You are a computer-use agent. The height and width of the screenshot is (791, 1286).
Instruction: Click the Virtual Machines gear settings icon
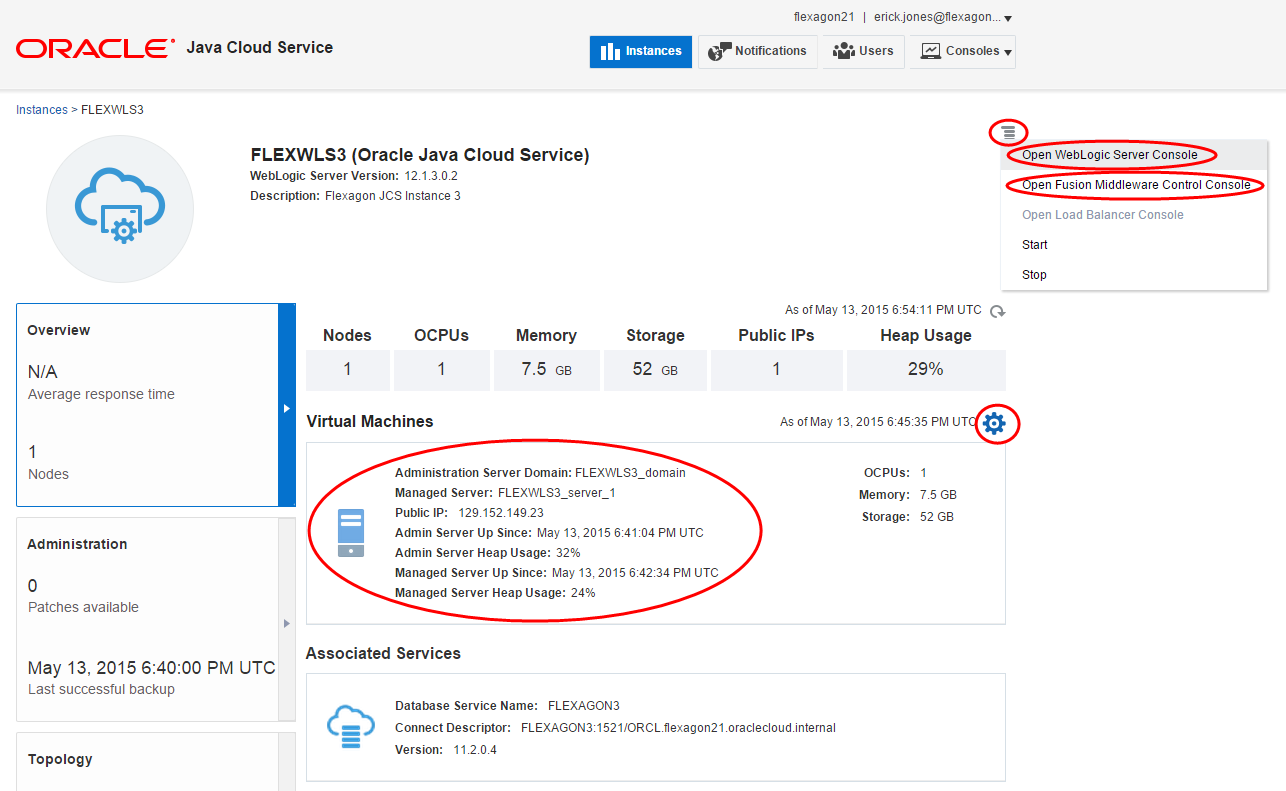994,424
